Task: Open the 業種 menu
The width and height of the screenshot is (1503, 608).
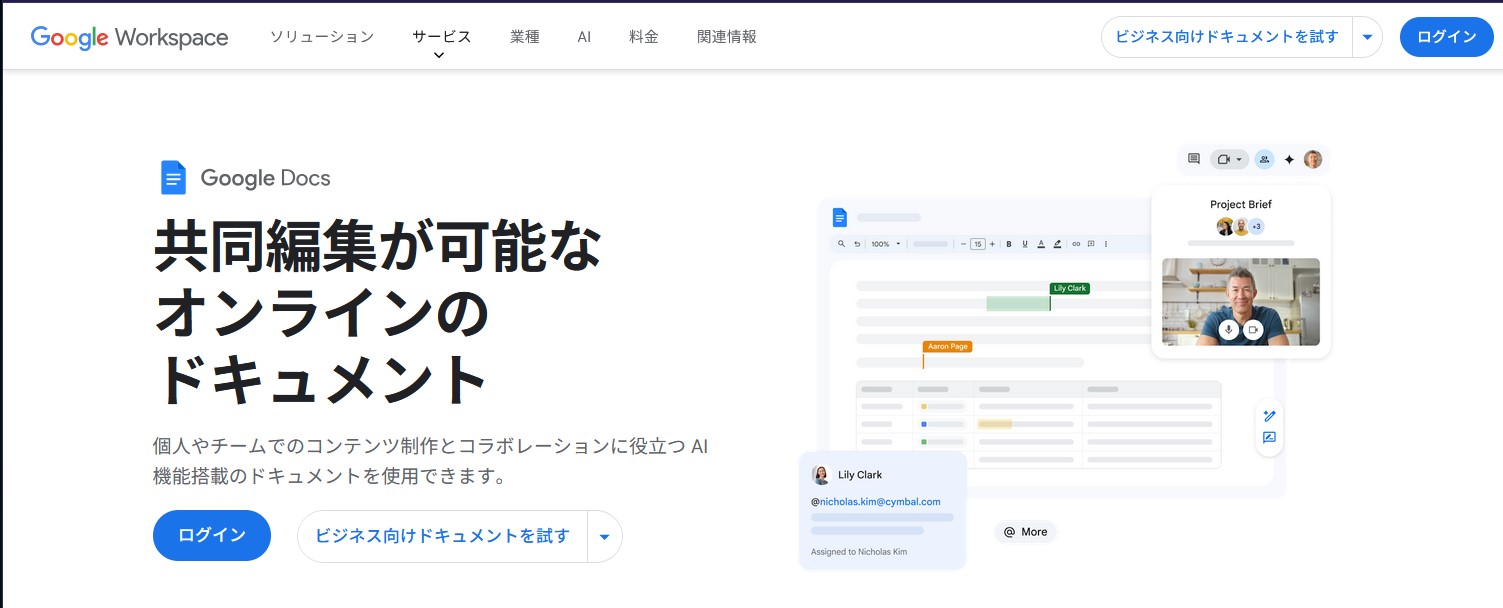Action: click(x=524, y=37)
